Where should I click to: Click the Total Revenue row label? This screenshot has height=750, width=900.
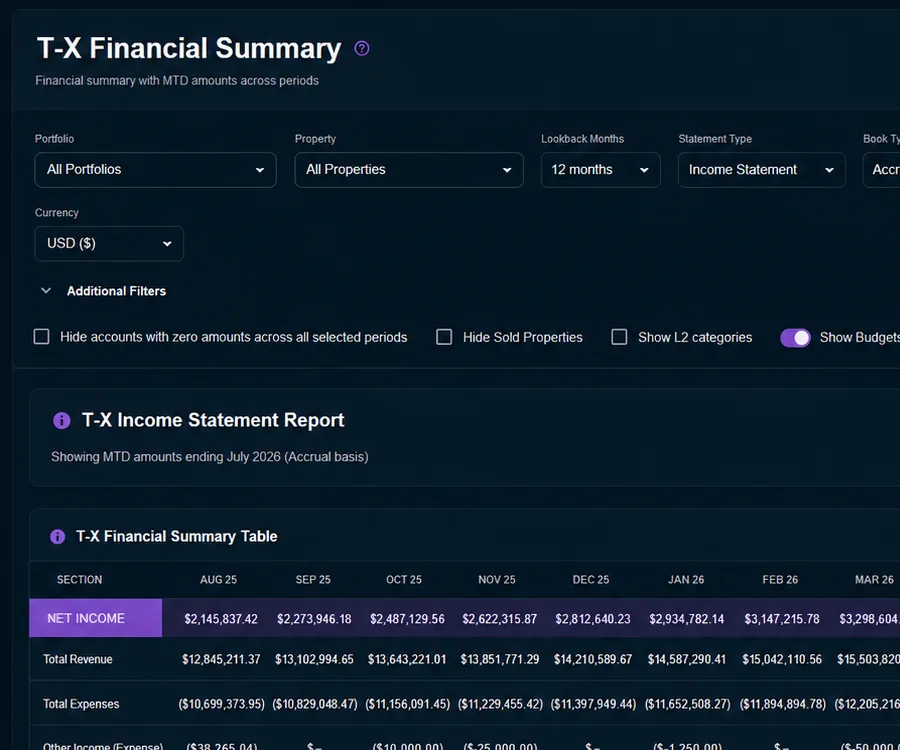point(77,659)
